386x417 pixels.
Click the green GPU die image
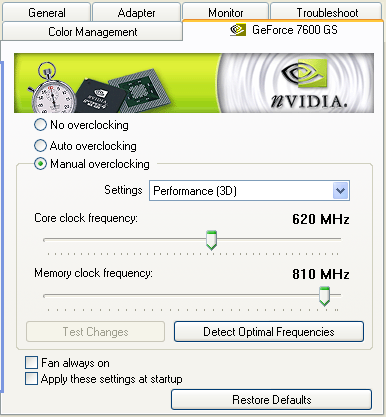pyautogui.click(x=140, y=90)
